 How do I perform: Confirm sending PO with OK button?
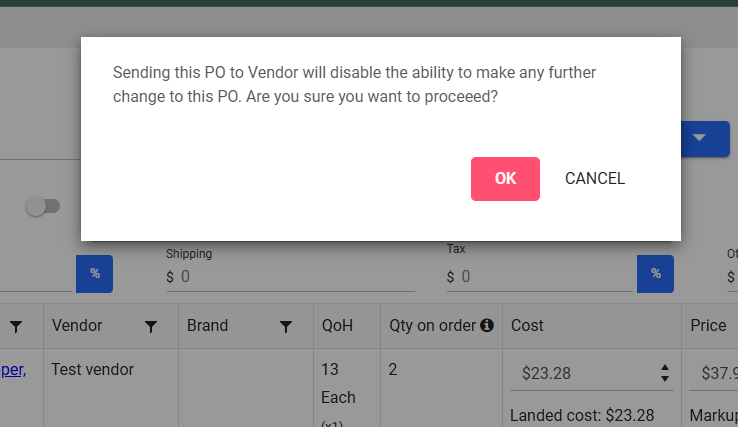[x=505, y=179]
